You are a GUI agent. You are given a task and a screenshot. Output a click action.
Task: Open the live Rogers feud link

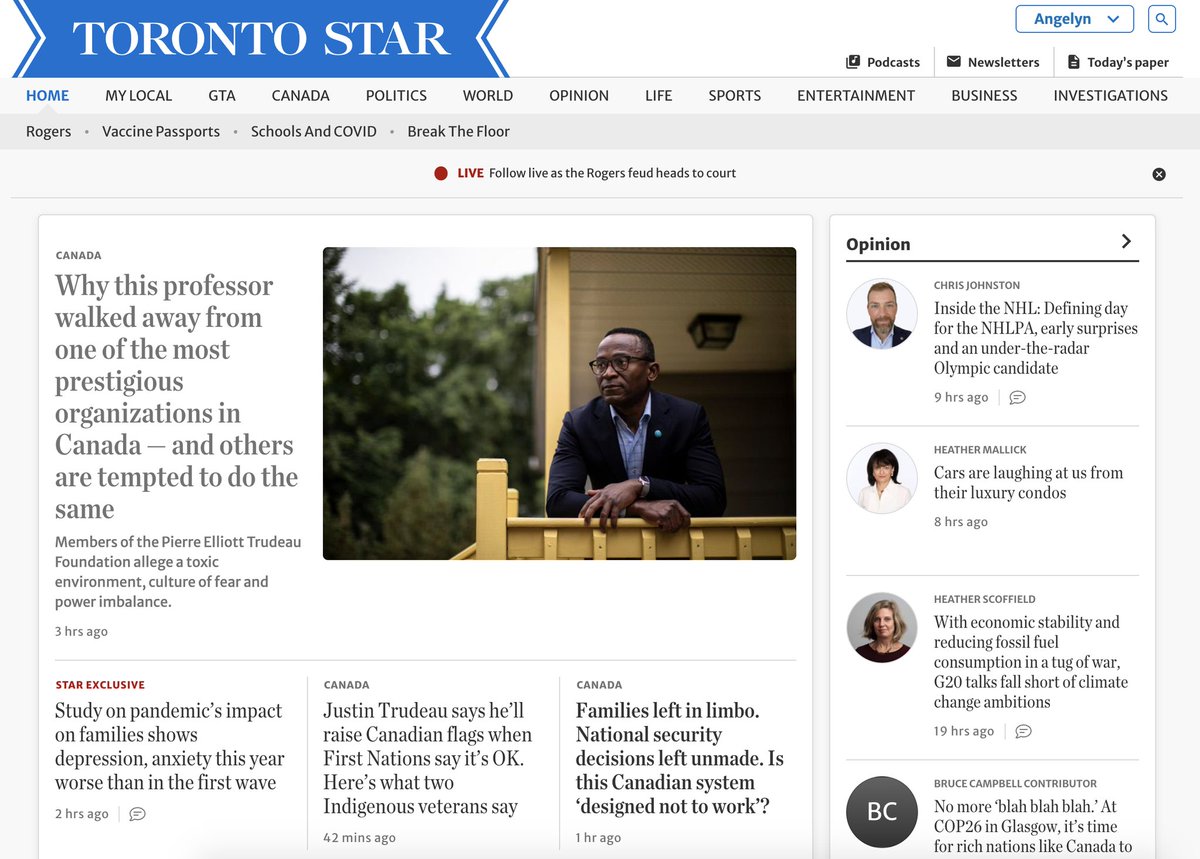pyautogui.click(x=612, y=173)
